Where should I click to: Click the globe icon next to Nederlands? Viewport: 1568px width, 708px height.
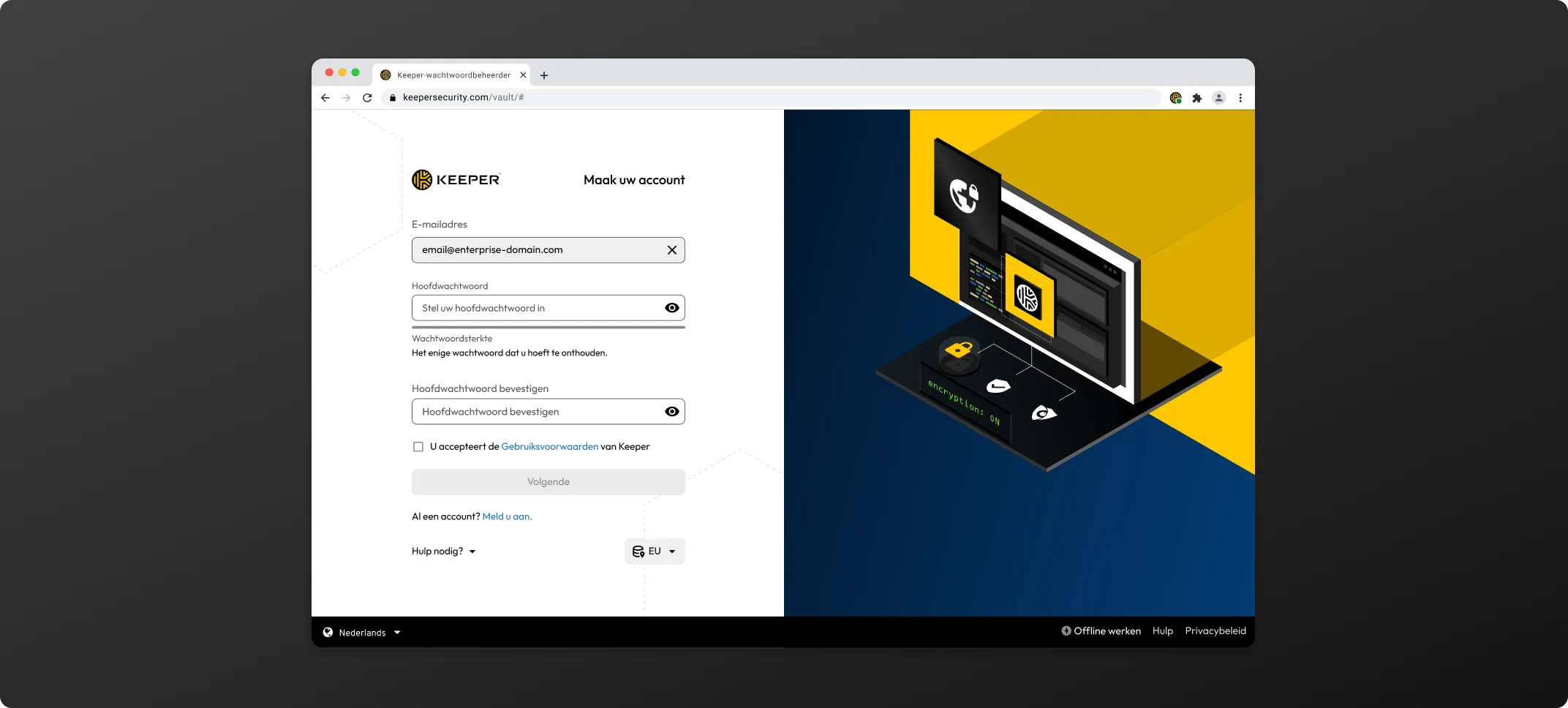point(328,633)
